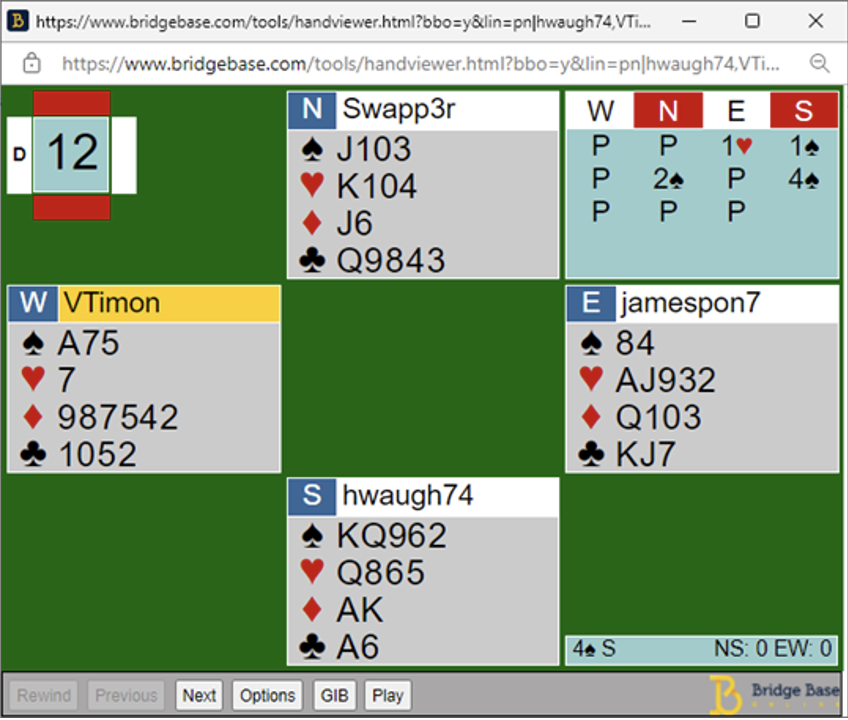Image resolution: width=848 pixels, height=720 pixels.
Task: Click West's spade holding A75
Action: (88, 344)
